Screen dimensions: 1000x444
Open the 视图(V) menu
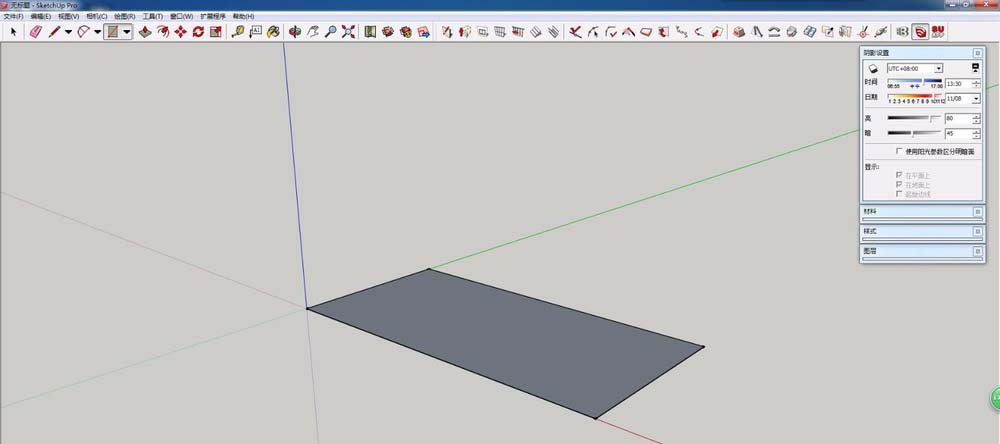point(69,16)
